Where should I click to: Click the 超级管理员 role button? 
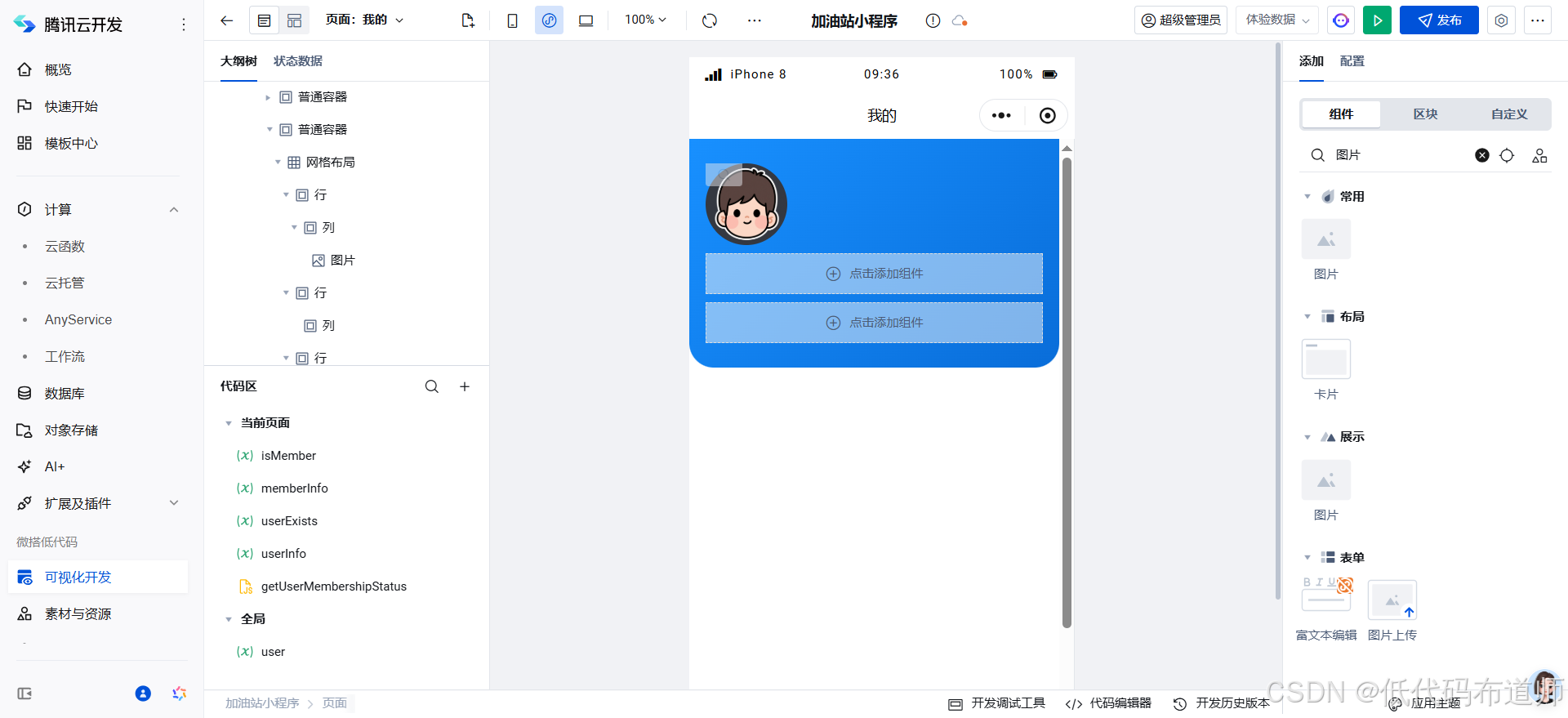pyautogui.click(x=1181, y=20)
